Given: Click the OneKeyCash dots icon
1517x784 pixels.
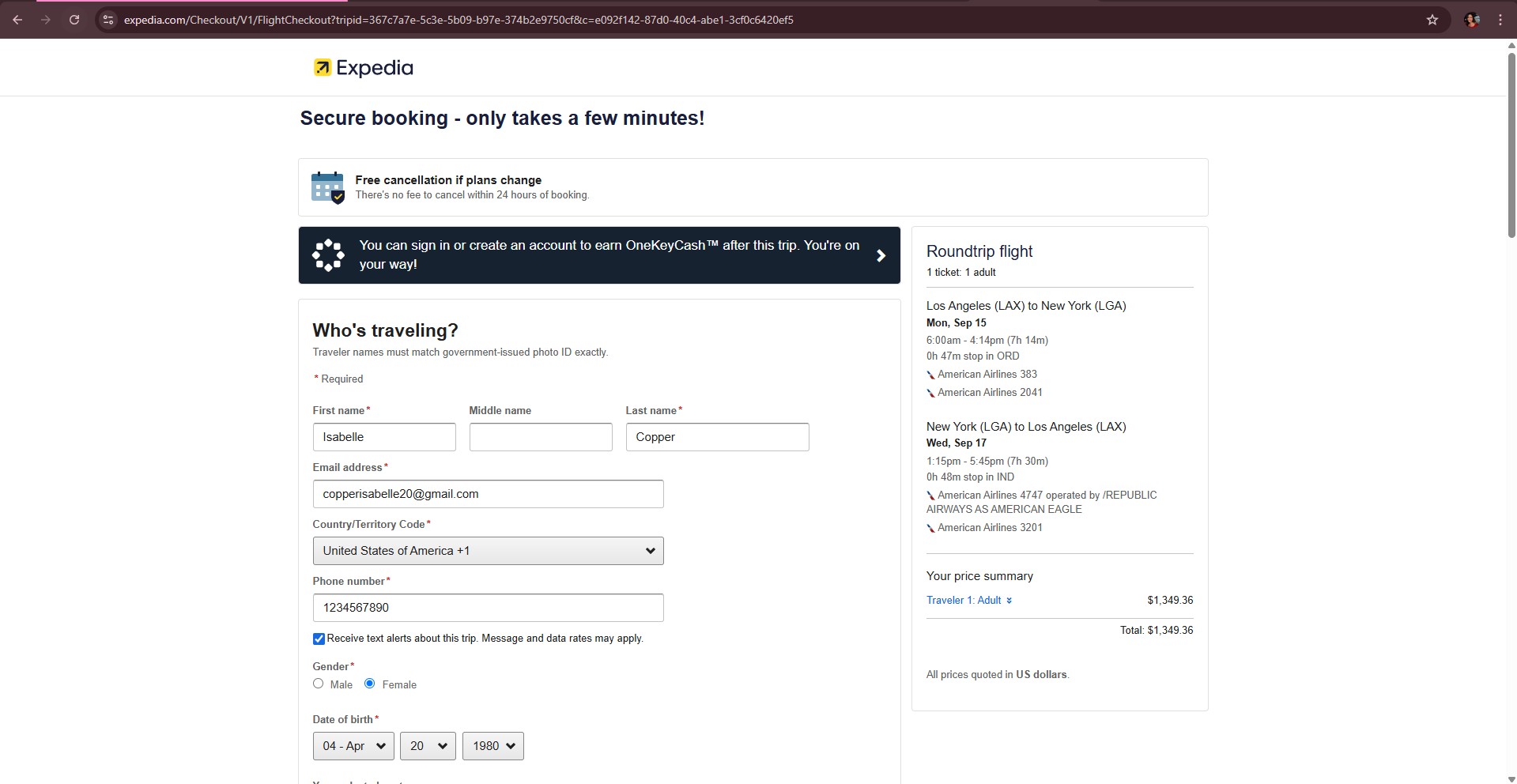Looking at the screenshot, I should pos(328,255).
